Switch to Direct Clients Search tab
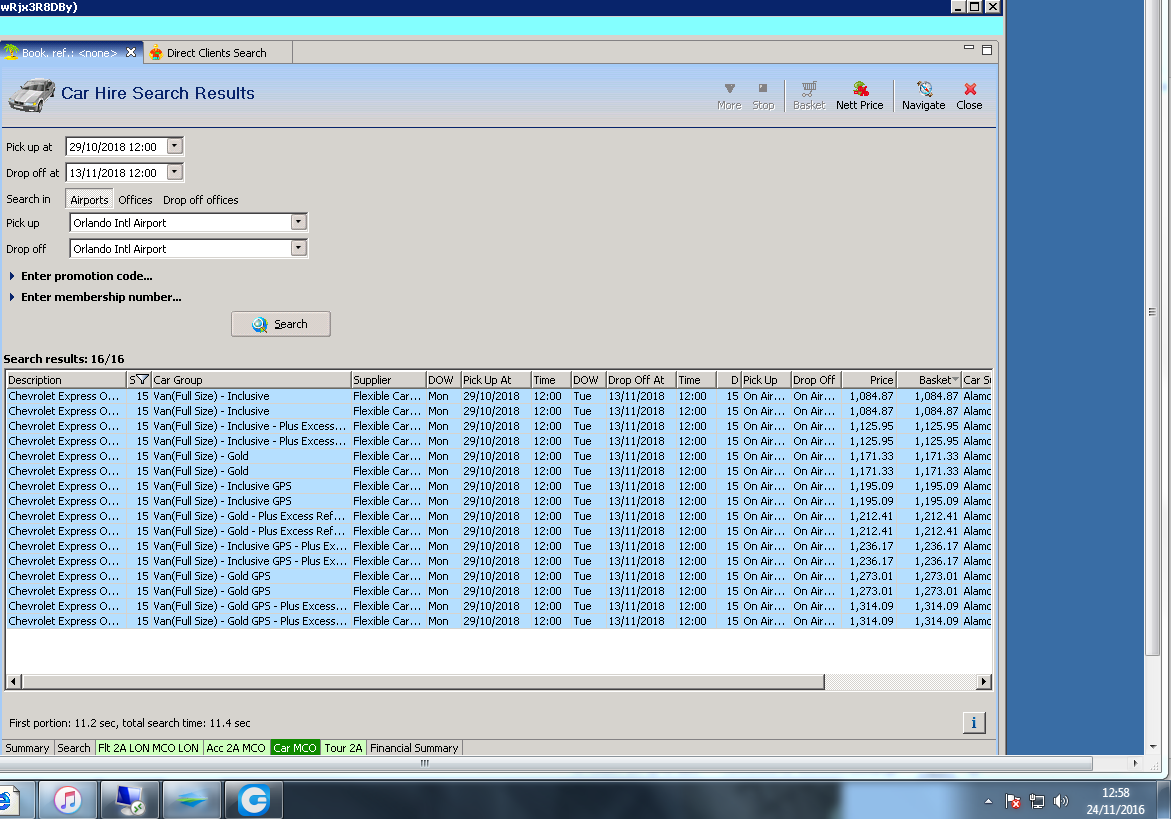 [217, 52]
